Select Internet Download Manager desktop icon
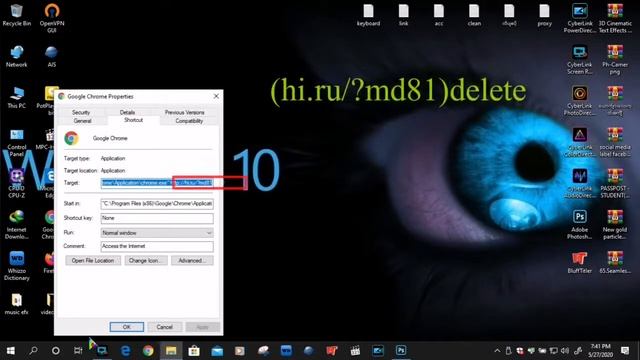 pyautogui.click(x=16, y=224)
